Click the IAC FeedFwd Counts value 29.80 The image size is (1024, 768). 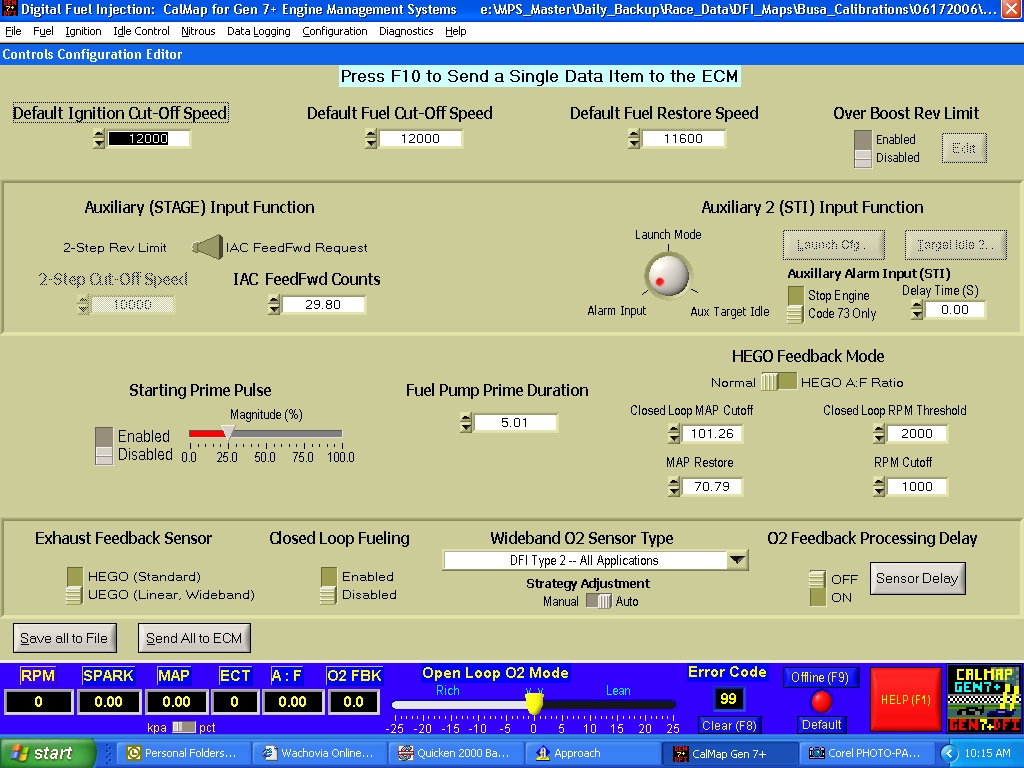(x=323, y=304)
